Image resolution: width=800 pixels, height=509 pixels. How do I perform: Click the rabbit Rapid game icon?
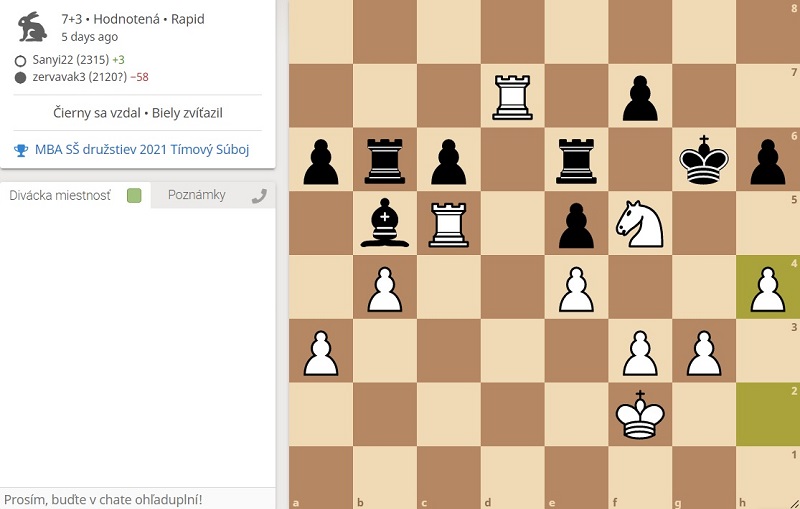[x=32, y=26]
